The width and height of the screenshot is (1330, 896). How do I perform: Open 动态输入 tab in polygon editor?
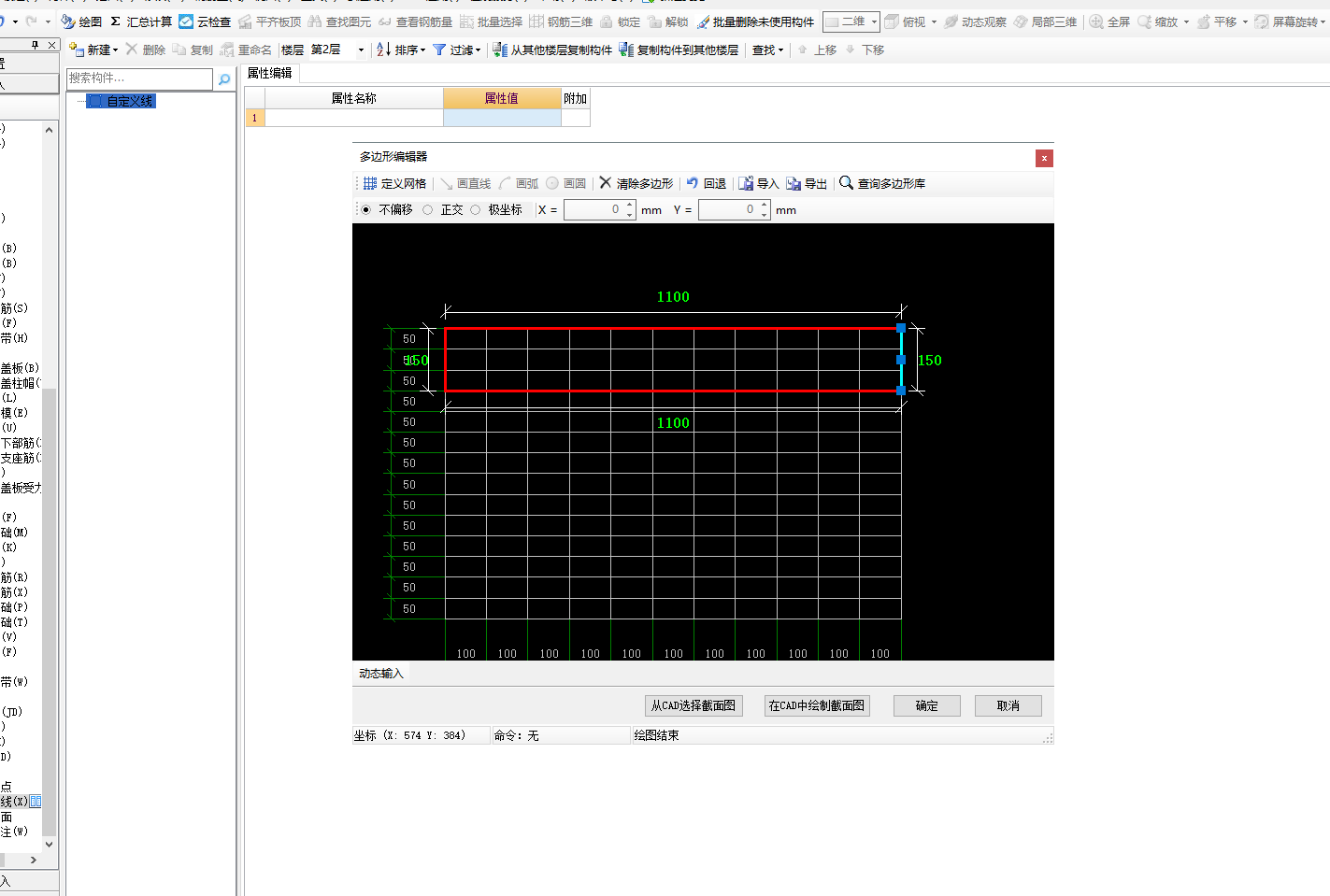click(381, 673)
